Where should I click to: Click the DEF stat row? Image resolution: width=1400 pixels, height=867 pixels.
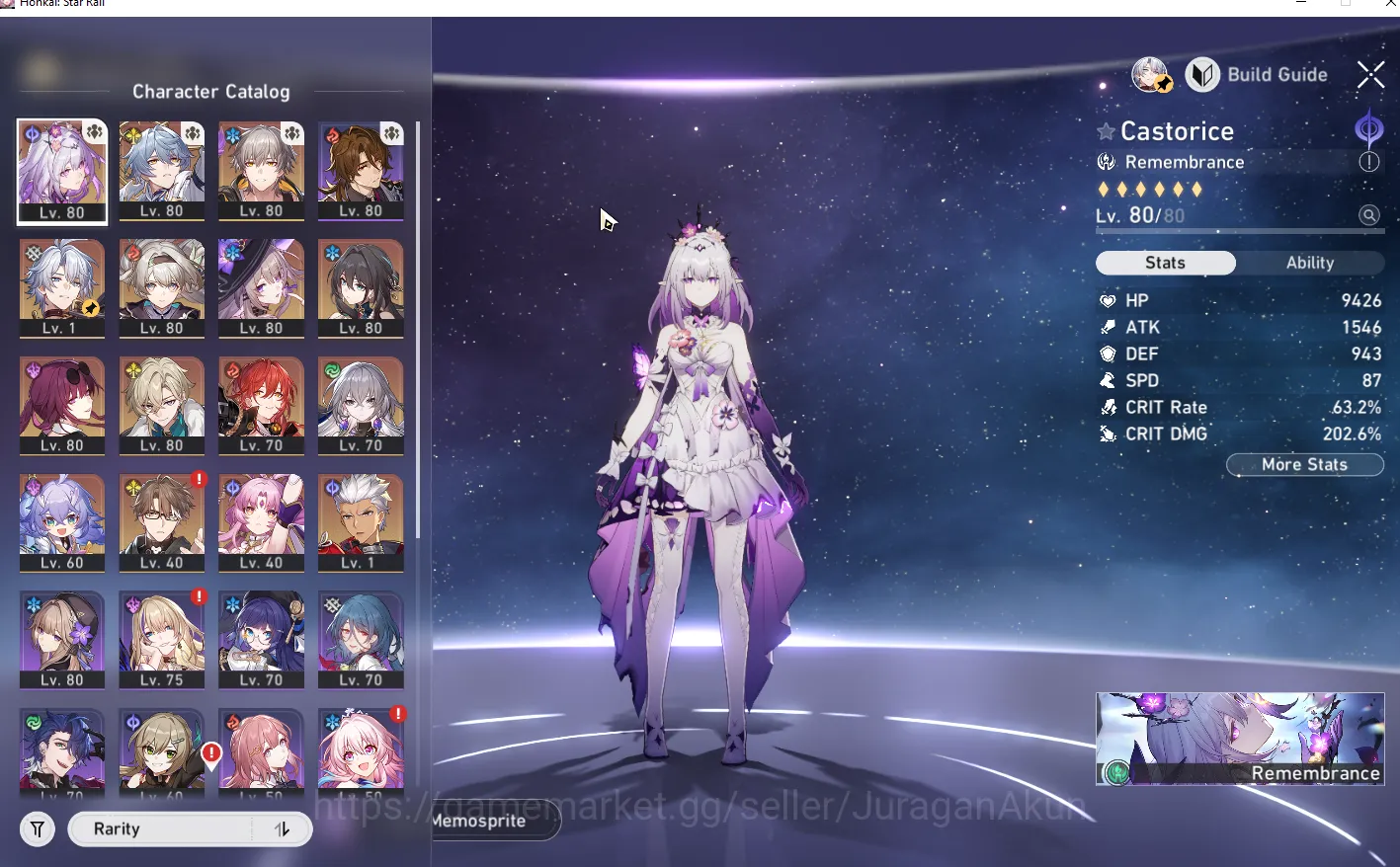pos(1240,355)
